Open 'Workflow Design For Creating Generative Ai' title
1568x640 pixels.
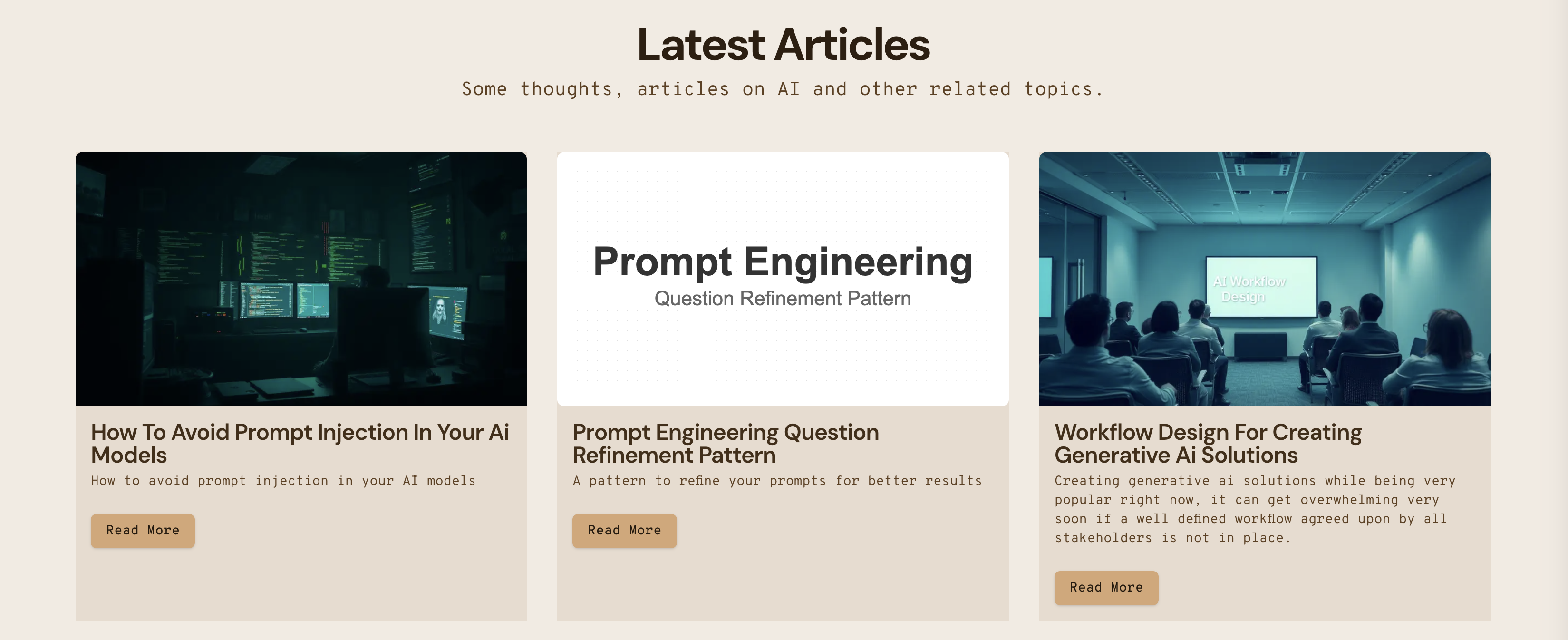point(1208,443)
